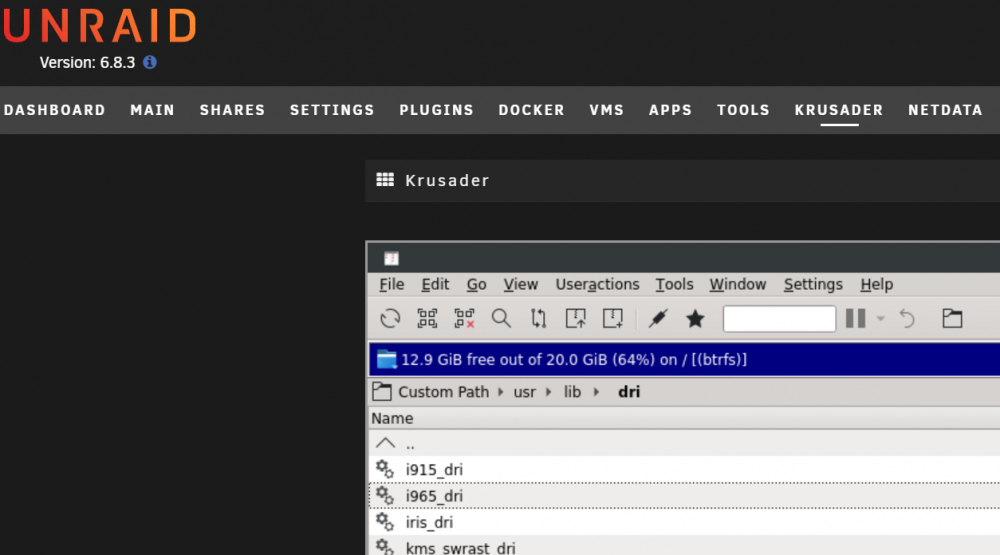Select the KRUSADER tab
The height and width of the screenshot is (555, 1000).
[x=839, y=110]
